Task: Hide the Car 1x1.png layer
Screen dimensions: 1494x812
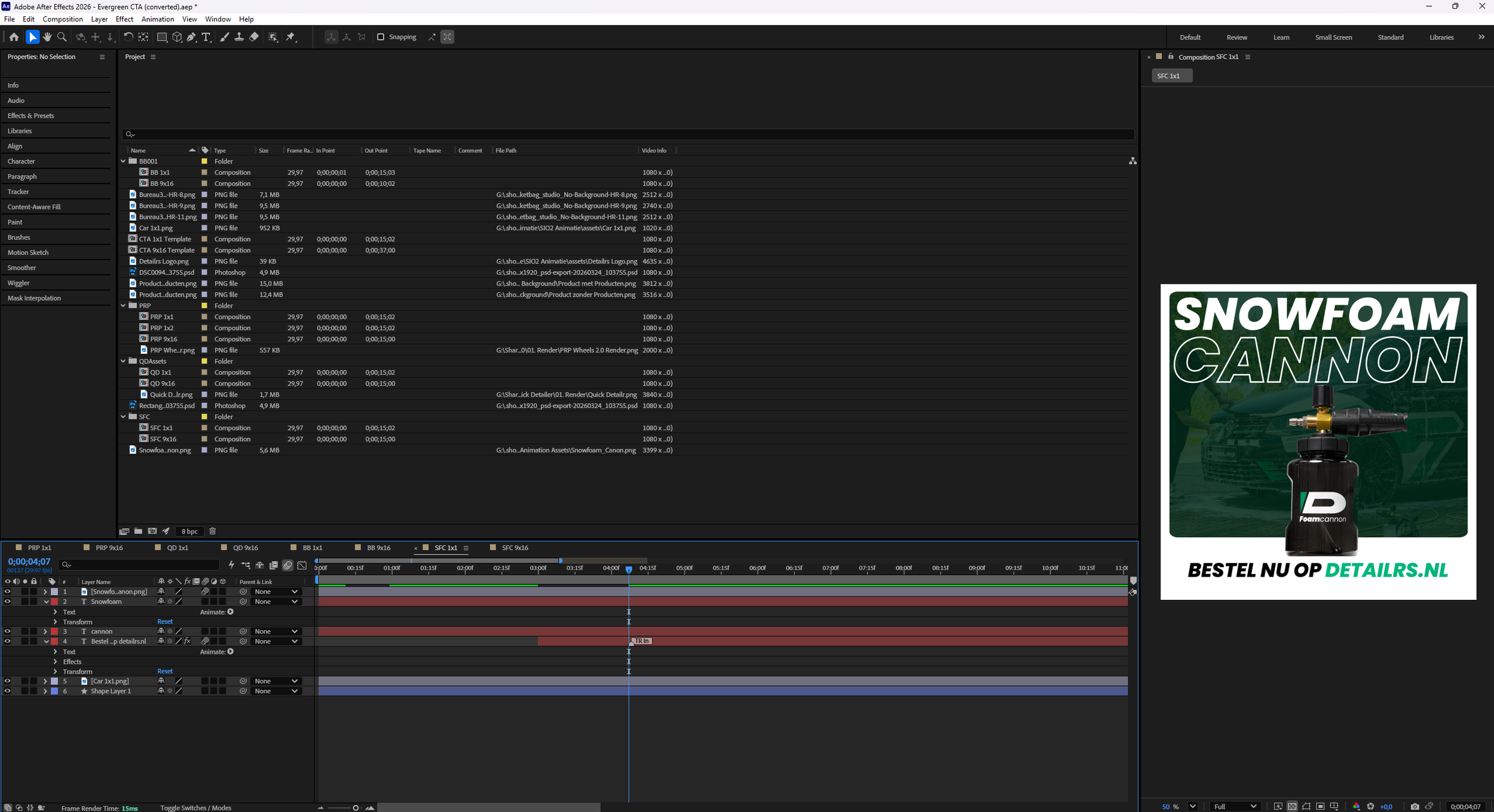Action: click(x=7, y=681)
